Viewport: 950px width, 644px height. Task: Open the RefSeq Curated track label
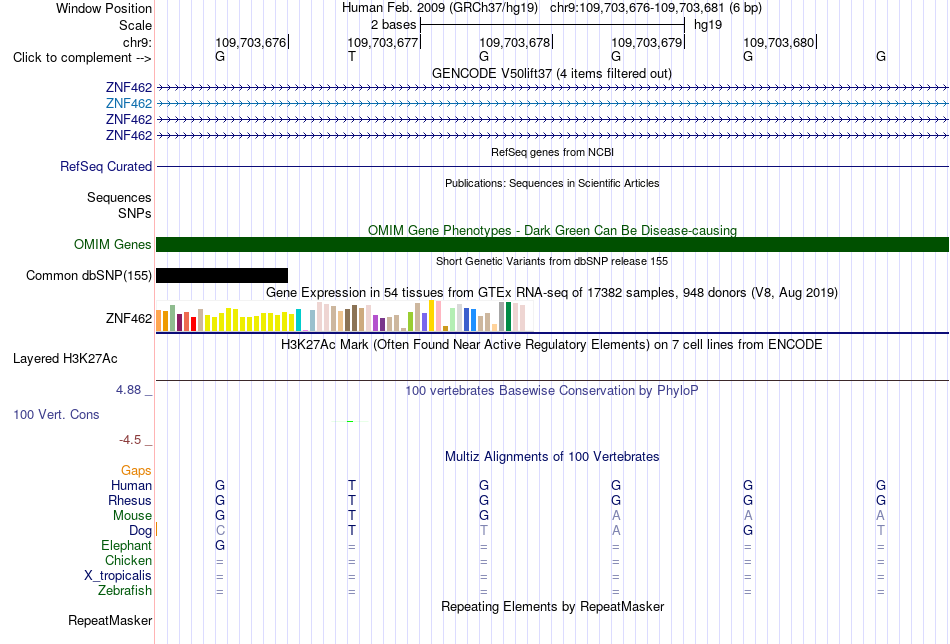(106, 167)
